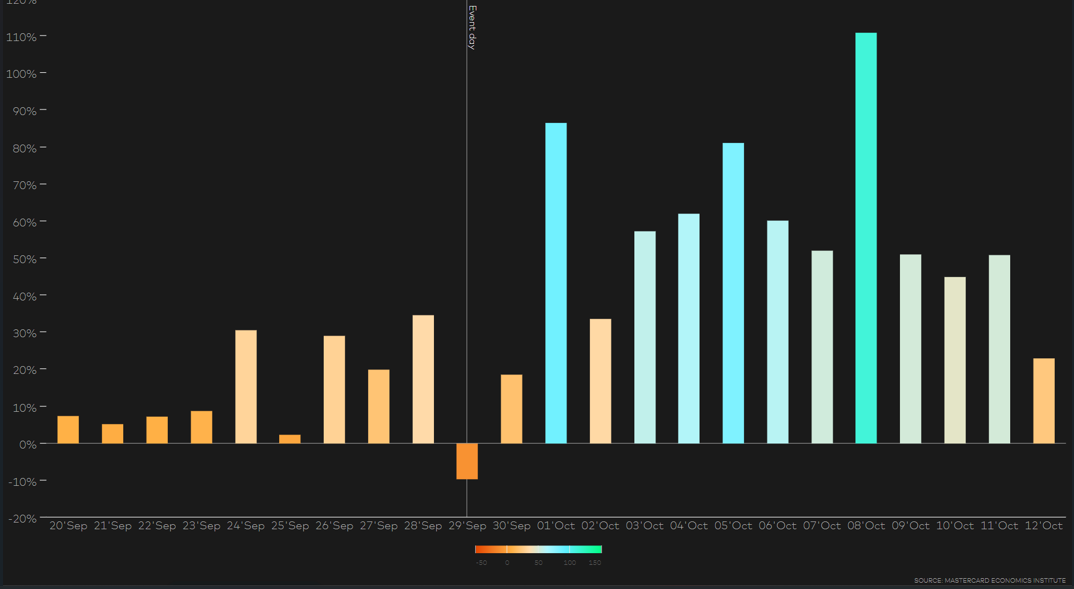Select the 20'Sep axis label

tap(70, 524)
